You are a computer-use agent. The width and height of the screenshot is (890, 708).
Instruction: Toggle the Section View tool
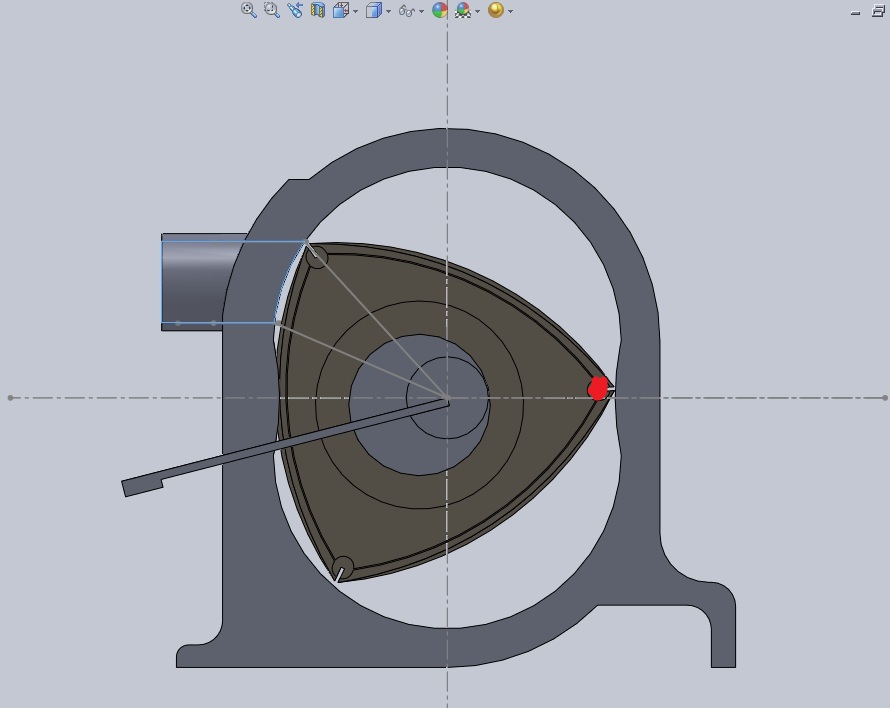[x=318, y=10]
